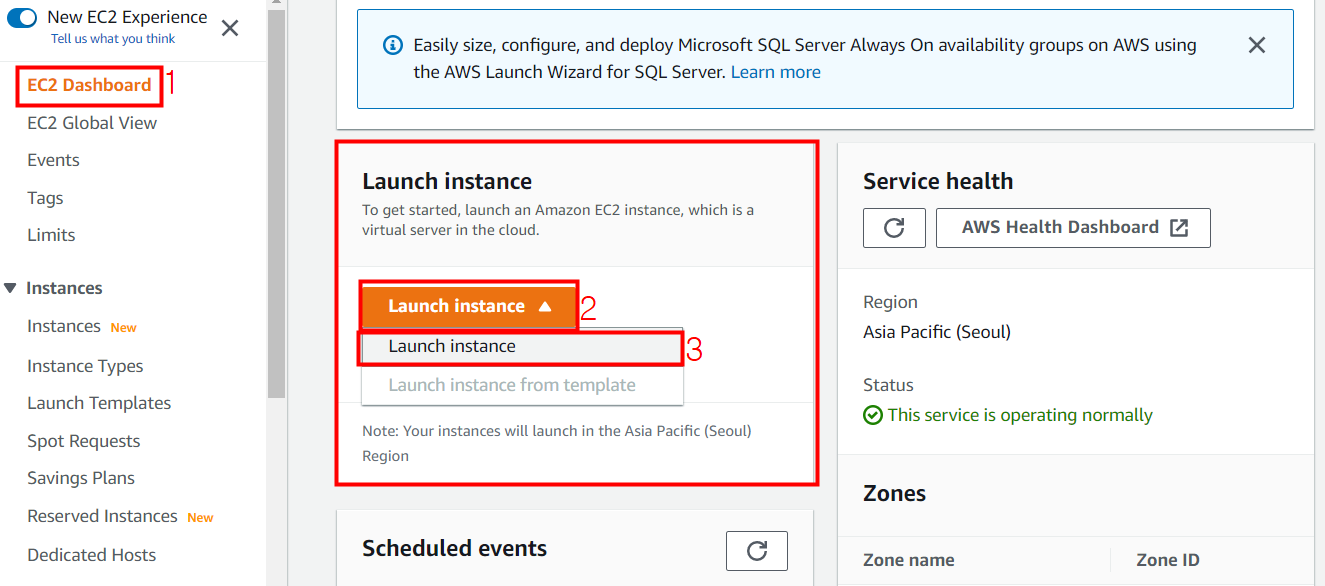Choose Launch instance menu option
The width and height of the screenshot is (1325, 586).
pos(522,346)
